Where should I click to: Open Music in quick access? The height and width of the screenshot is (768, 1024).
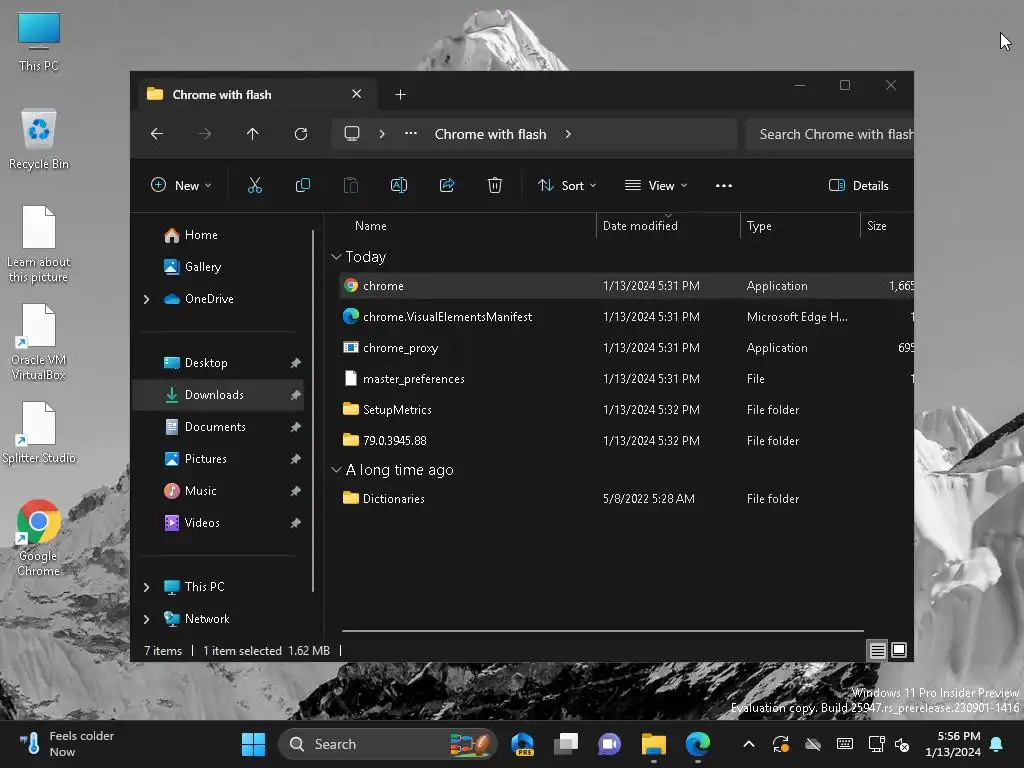200,491
